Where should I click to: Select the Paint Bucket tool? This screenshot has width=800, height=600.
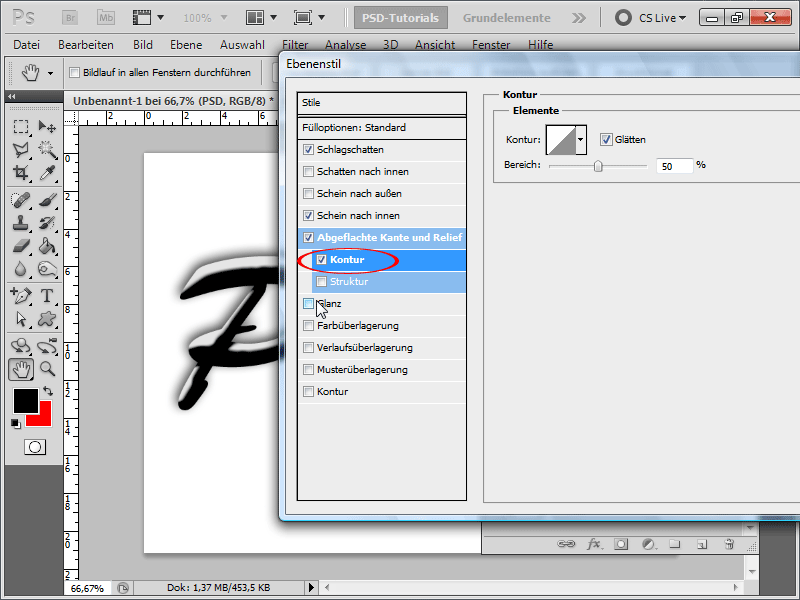(x=47, y=246)
